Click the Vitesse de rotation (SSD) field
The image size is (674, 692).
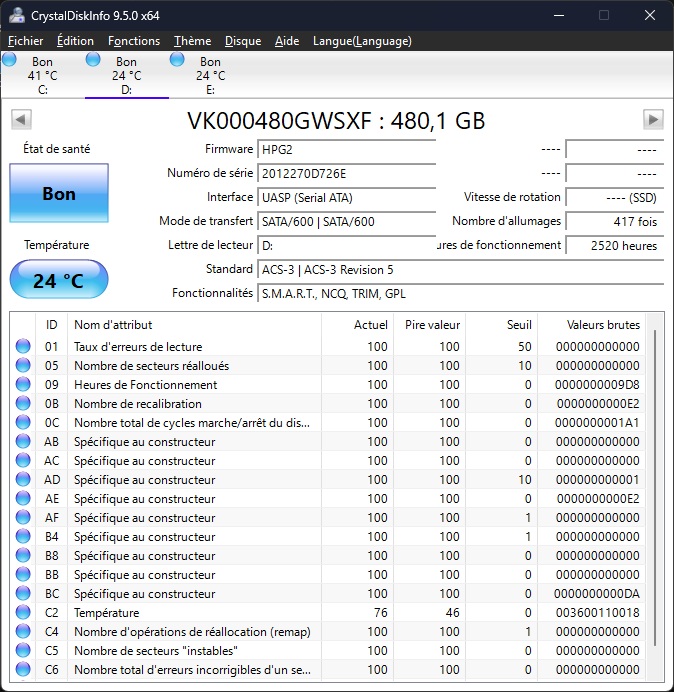pos(615,197)
